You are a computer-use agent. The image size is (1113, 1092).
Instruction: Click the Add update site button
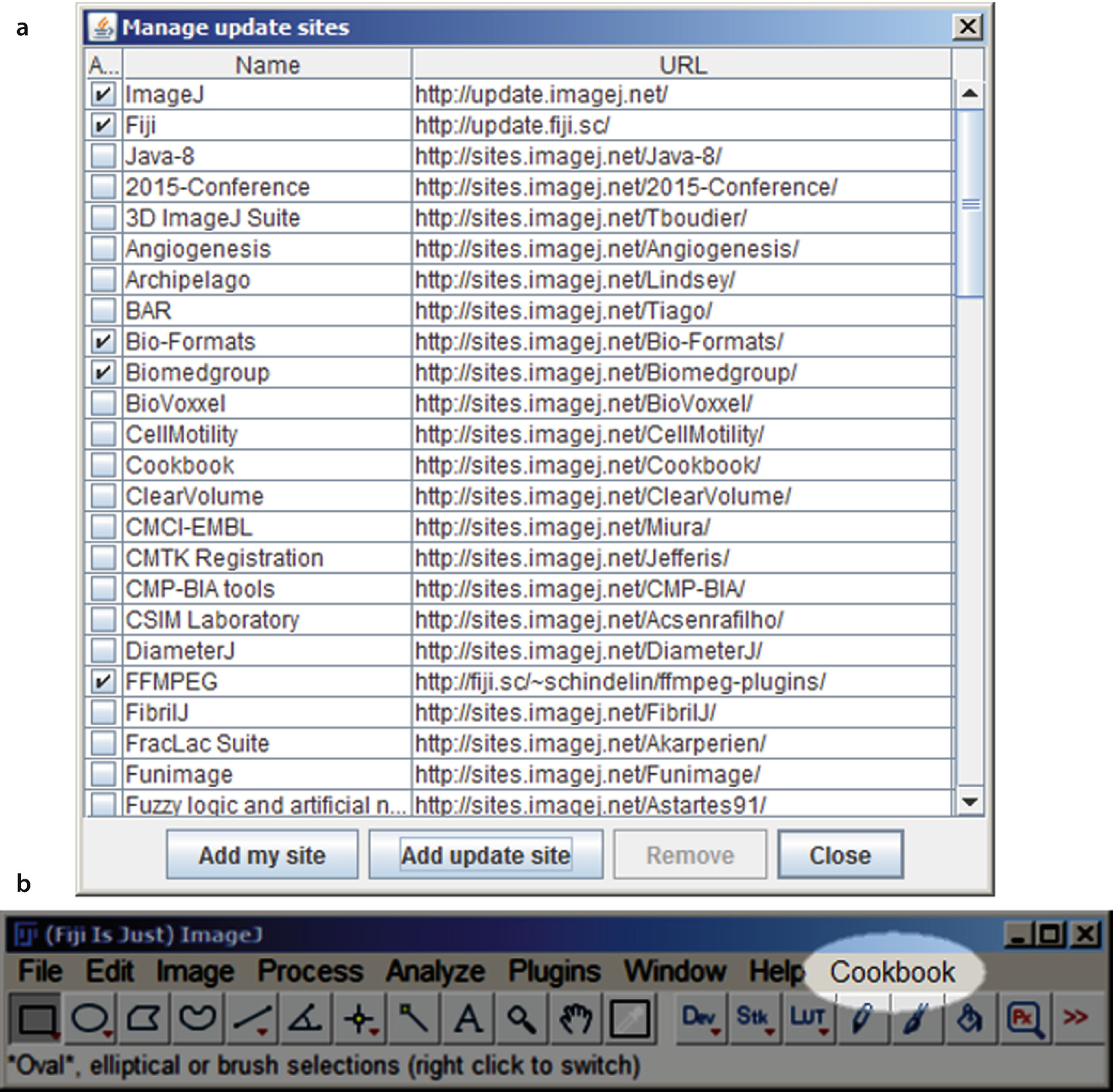486,855
